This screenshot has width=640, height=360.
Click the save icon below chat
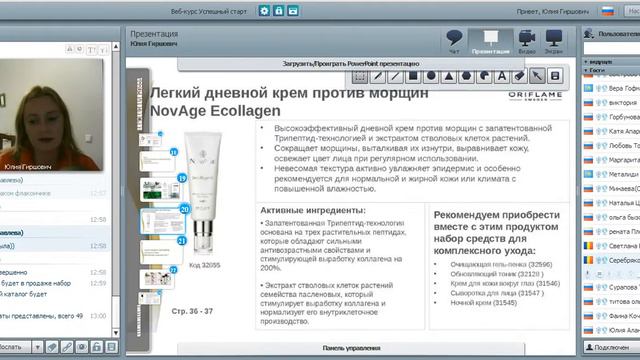(111, 347)
